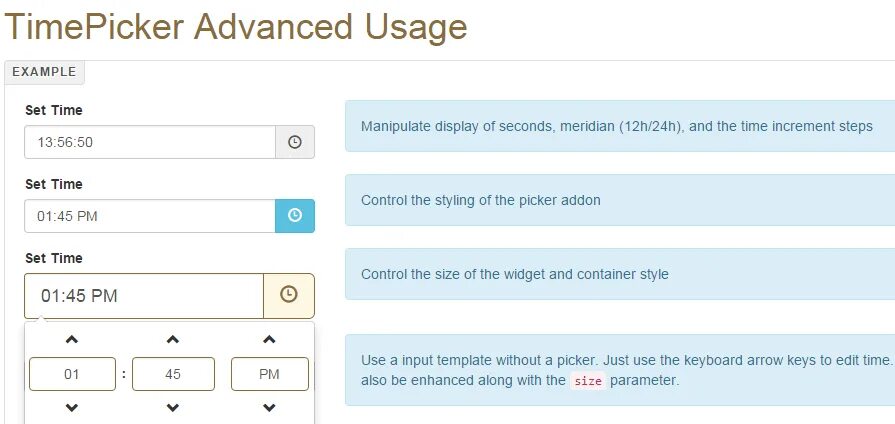Focus the small 01:45 PM time input
The image size is (895, 424).
point(150,216)
